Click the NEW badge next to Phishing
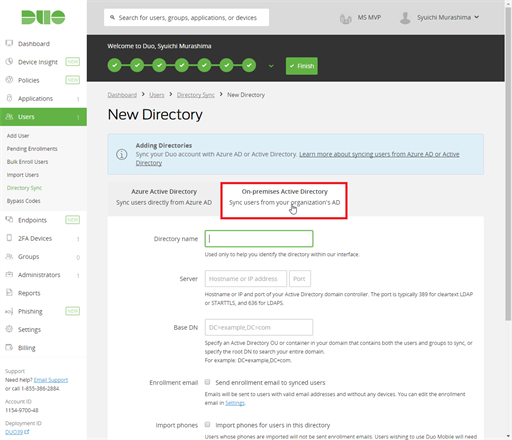 pos(73,311)
